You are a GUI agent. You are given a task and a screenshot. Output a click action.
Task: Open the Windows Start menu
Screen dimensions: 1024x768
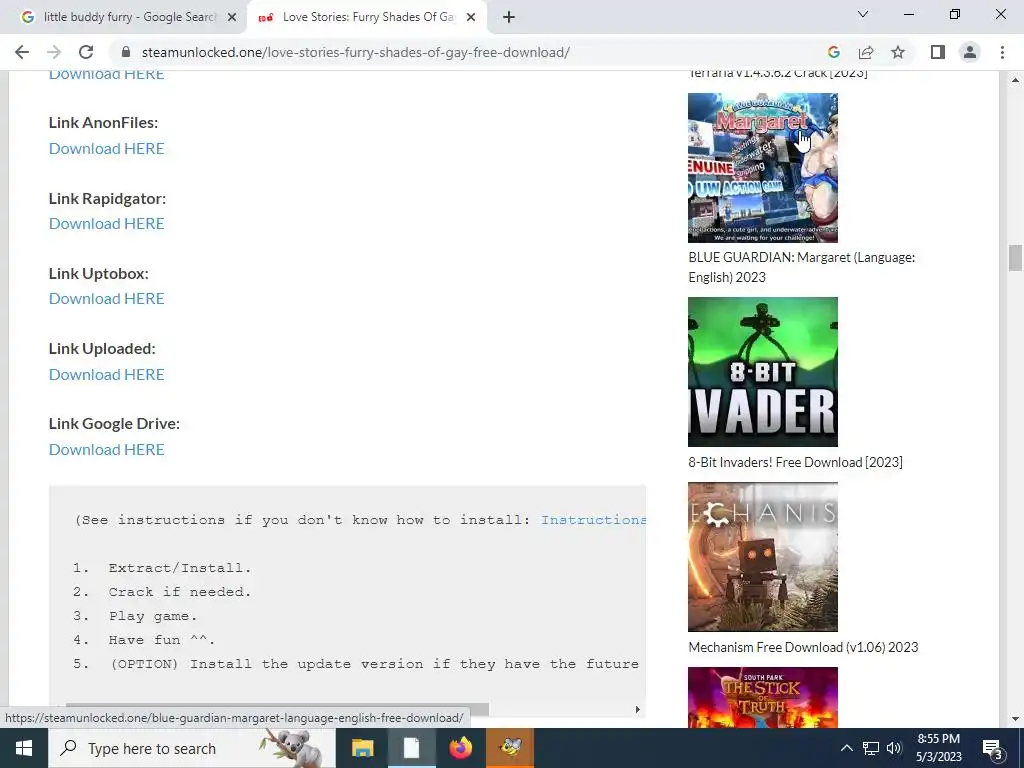24,748
